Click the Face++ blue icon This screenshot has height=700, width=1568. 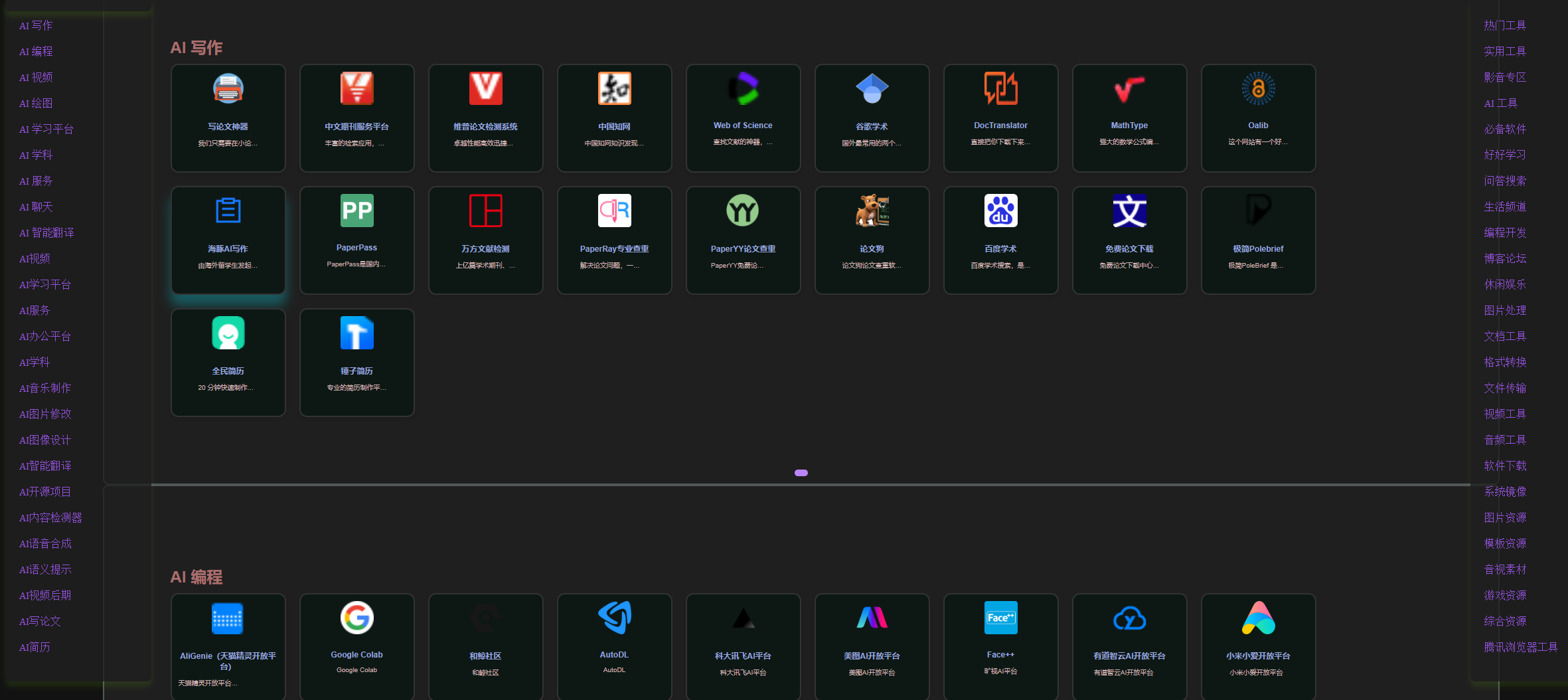[1000, 618]
